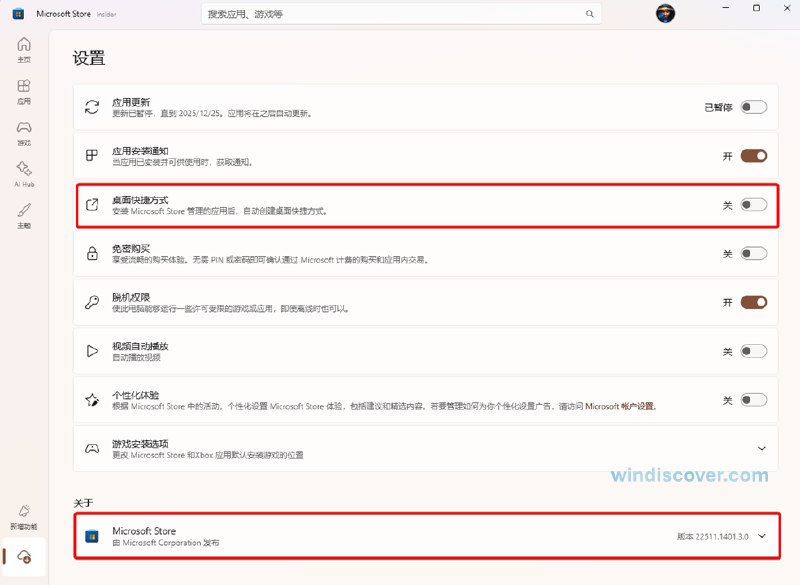Click the 版本 22511.1401.3.0 text
The image size is (800, 585).
tap(712, 537)
